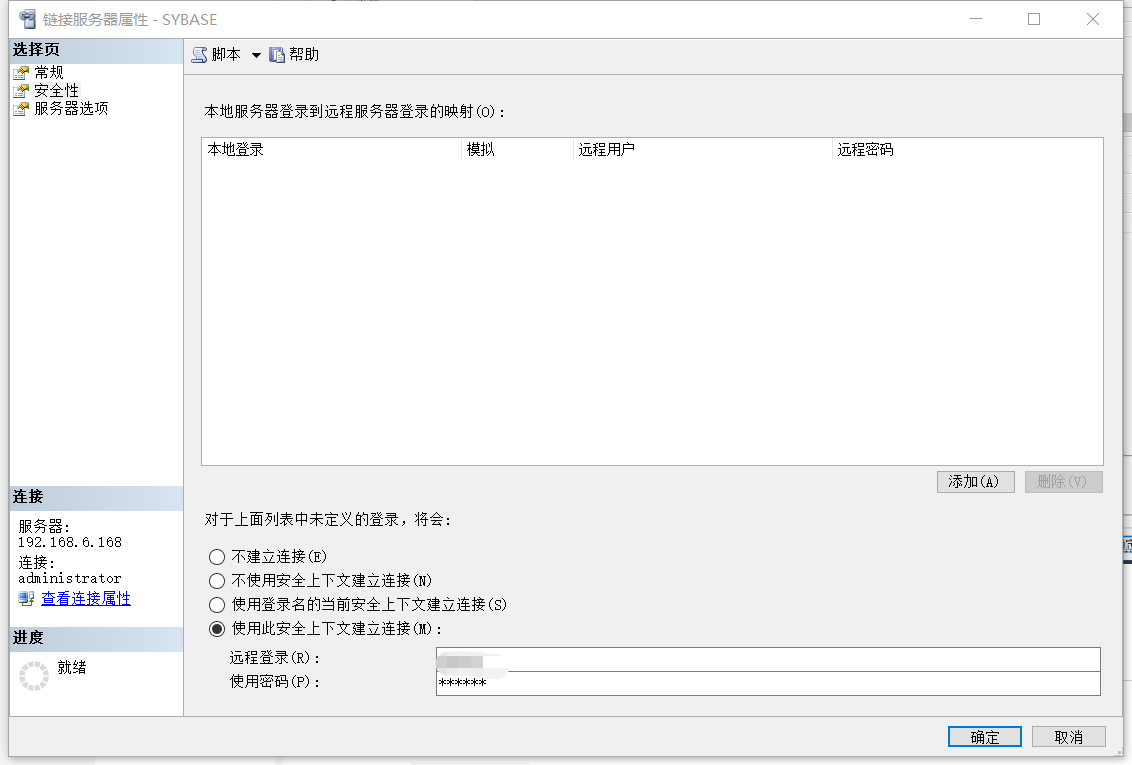The width and height of the screenshot is (1132, 765).
Task: Click the 服务器选项 page icon
Action: click(21, 109)
